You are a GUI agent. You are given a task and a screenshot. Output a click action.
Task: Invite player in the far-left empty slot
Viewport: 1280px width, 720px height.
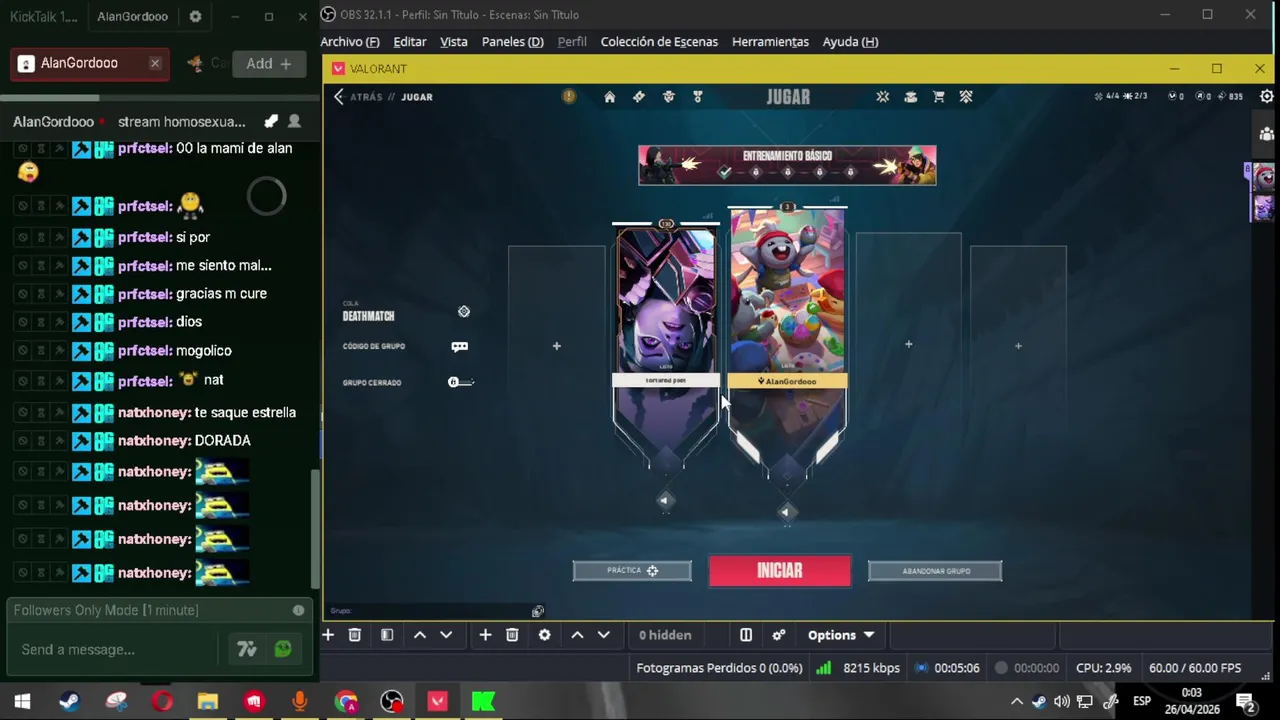pyautogui.click(x=557, y=346)
